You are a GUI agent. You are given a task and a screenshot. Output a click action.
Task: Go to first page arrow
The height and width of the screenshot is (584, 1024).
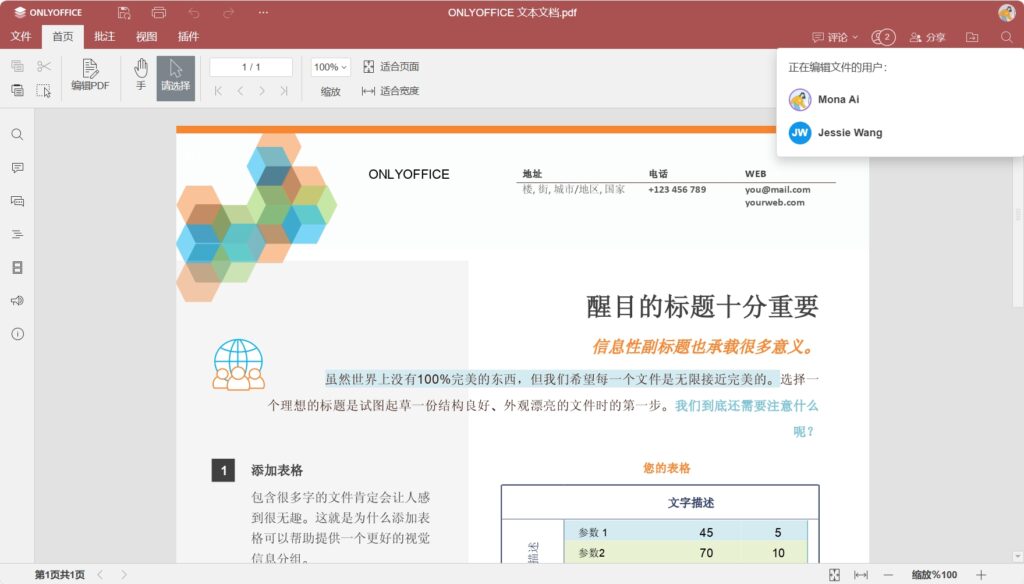tap(218, 91)
